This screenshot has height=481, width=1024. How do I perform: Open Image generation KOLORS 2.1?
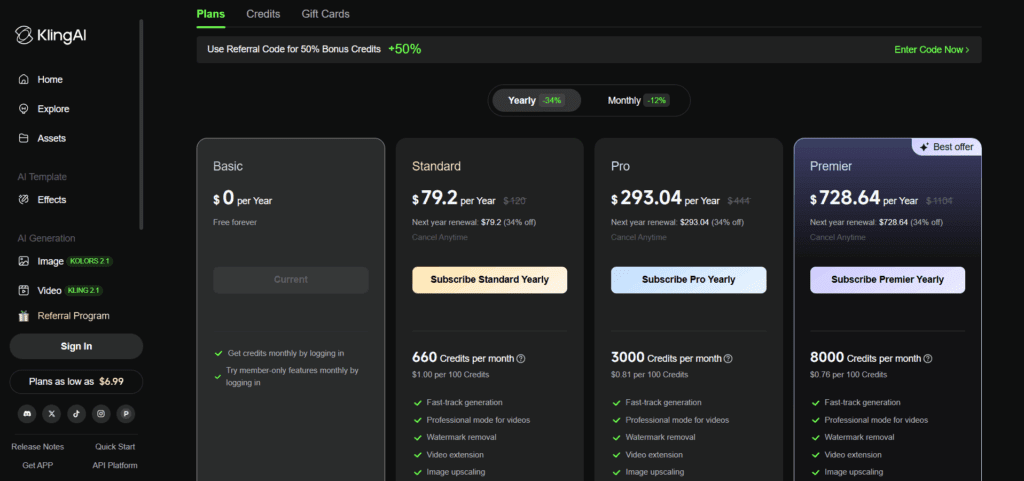[x=66, y=261]
